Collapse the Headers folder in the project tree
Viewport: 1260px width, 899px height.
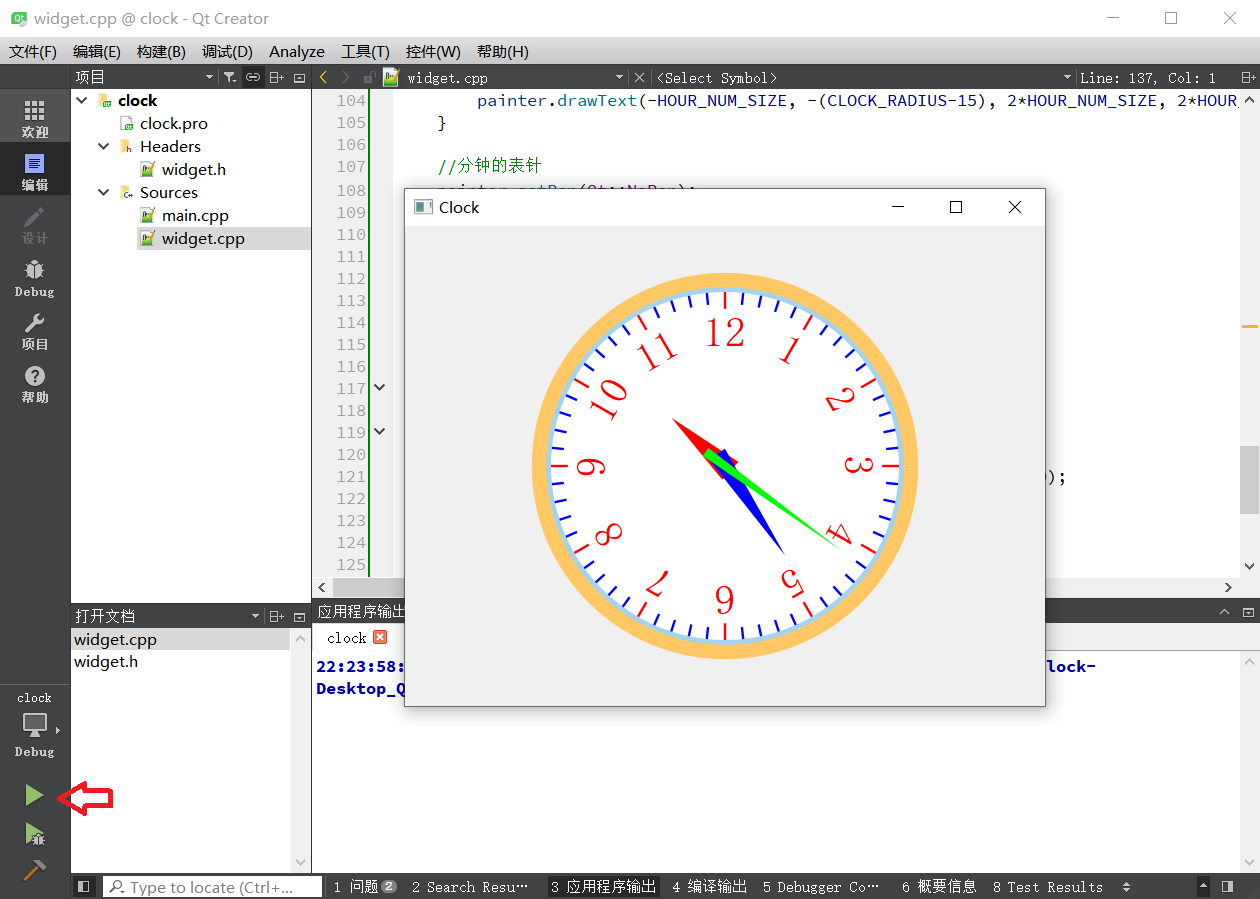click(x=104, y=146)
